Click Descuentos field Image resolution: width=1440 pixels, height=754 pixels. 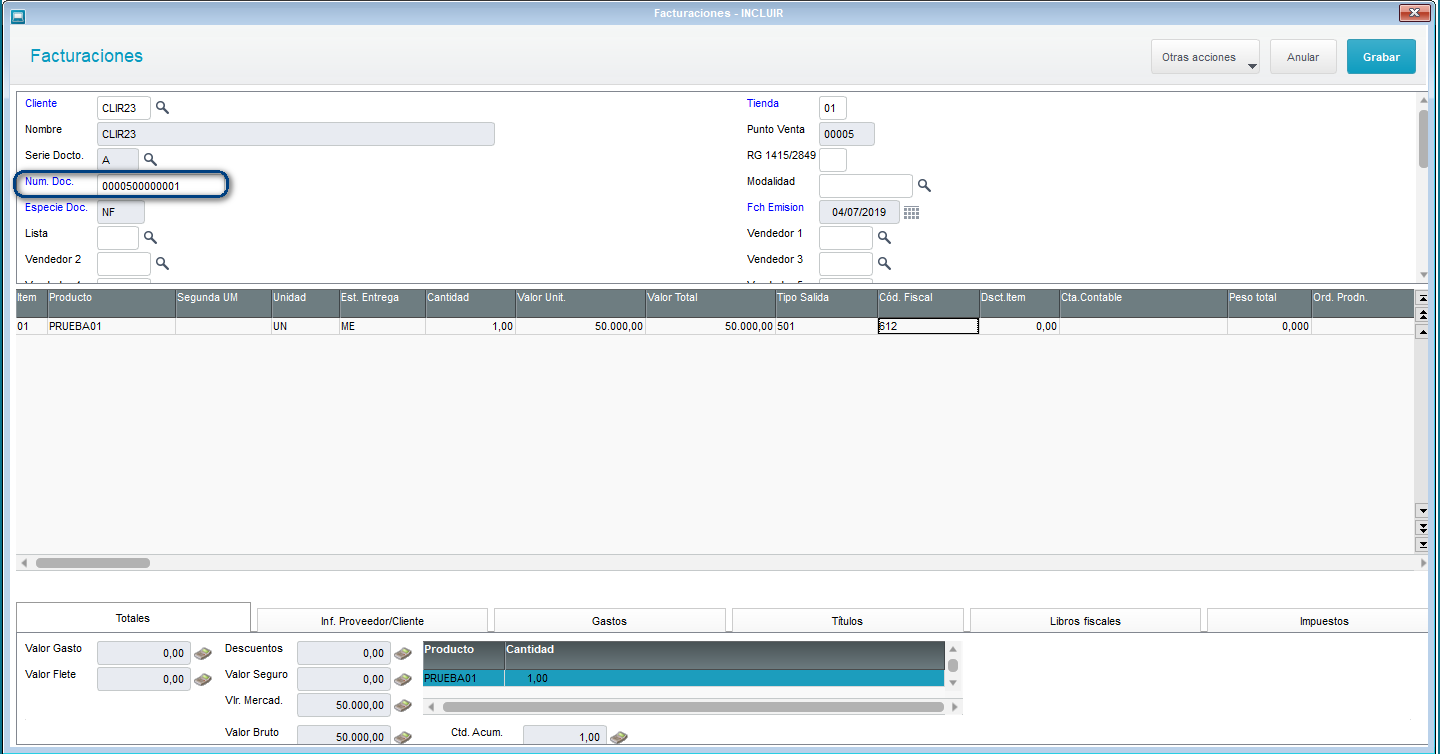coord(343,654)
